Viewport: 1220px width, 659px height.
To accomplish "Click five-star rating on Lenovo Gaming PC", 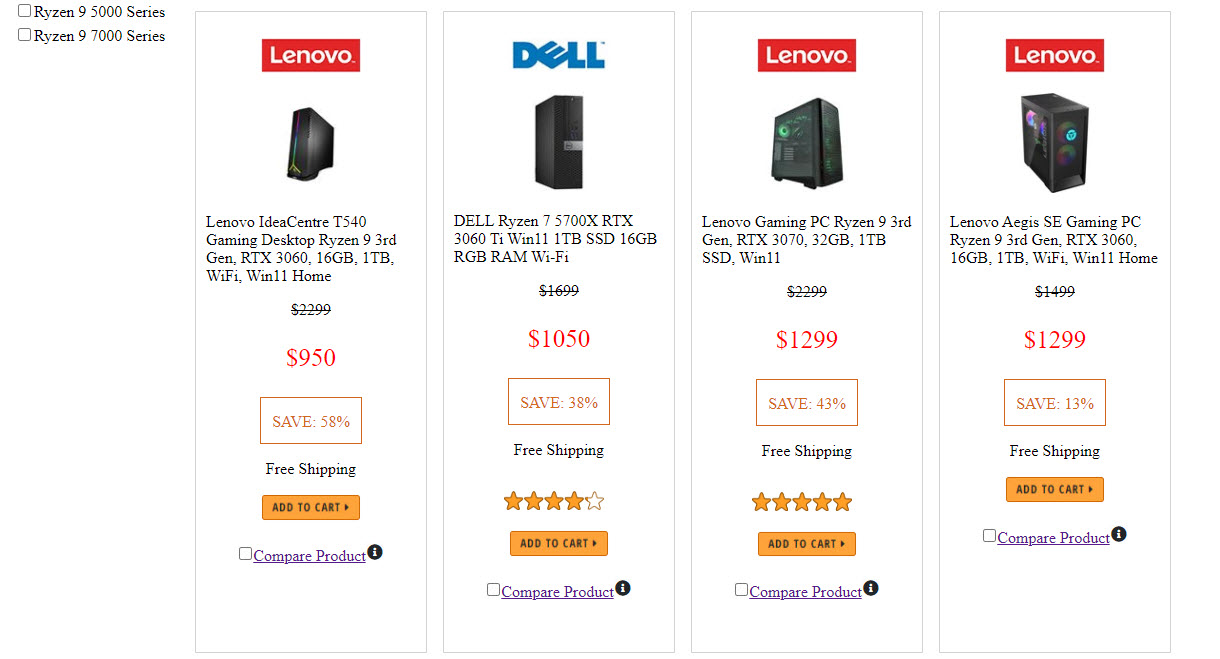I will [x=802, y=501].
